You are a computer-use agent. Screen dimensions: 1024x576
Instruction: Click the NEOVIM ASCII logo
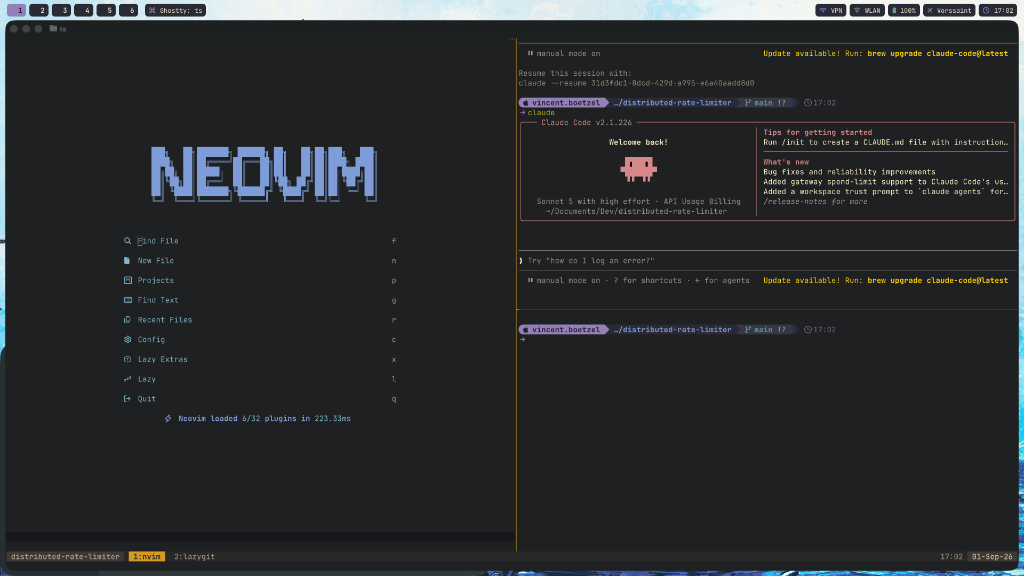point(264,174)
